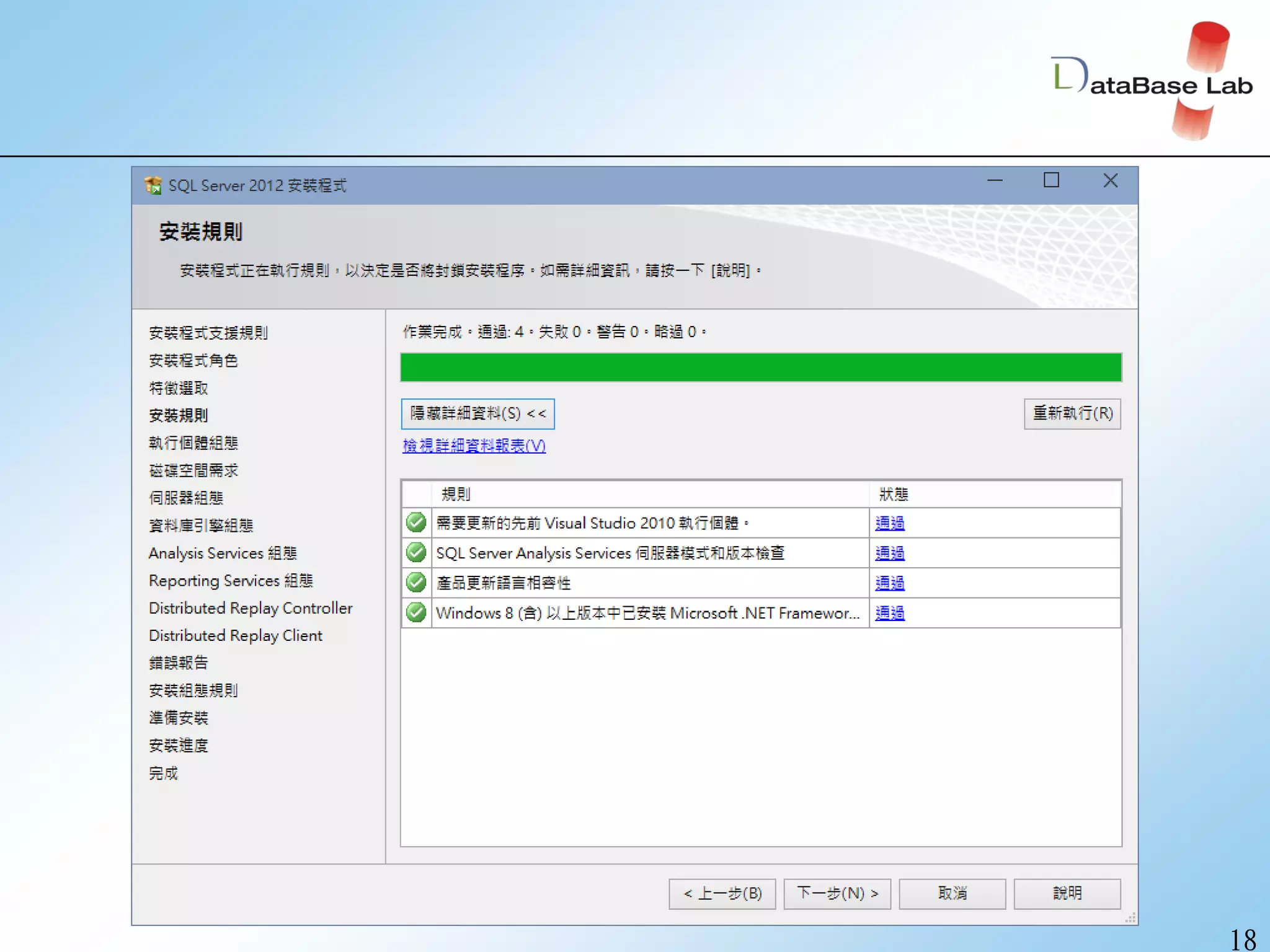
Task: Open the 檢視詳細資料報表(V) link
Action: point(474,446)
